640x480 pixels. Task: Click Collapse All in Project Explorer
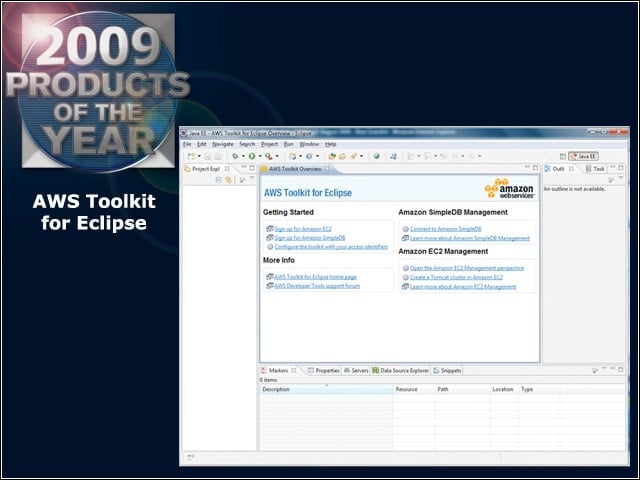point(219,180)
